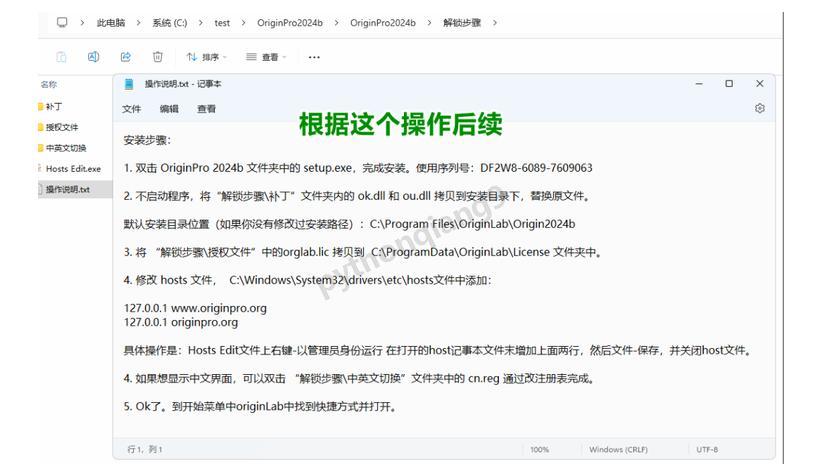
Task: Minimize the Notepad window
Action: coord(699,83)
